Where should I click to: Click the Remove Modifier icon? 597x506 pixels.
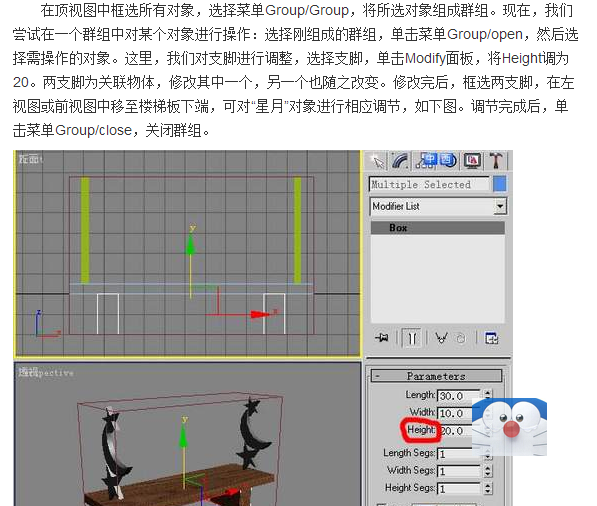(x=461, y=338)
